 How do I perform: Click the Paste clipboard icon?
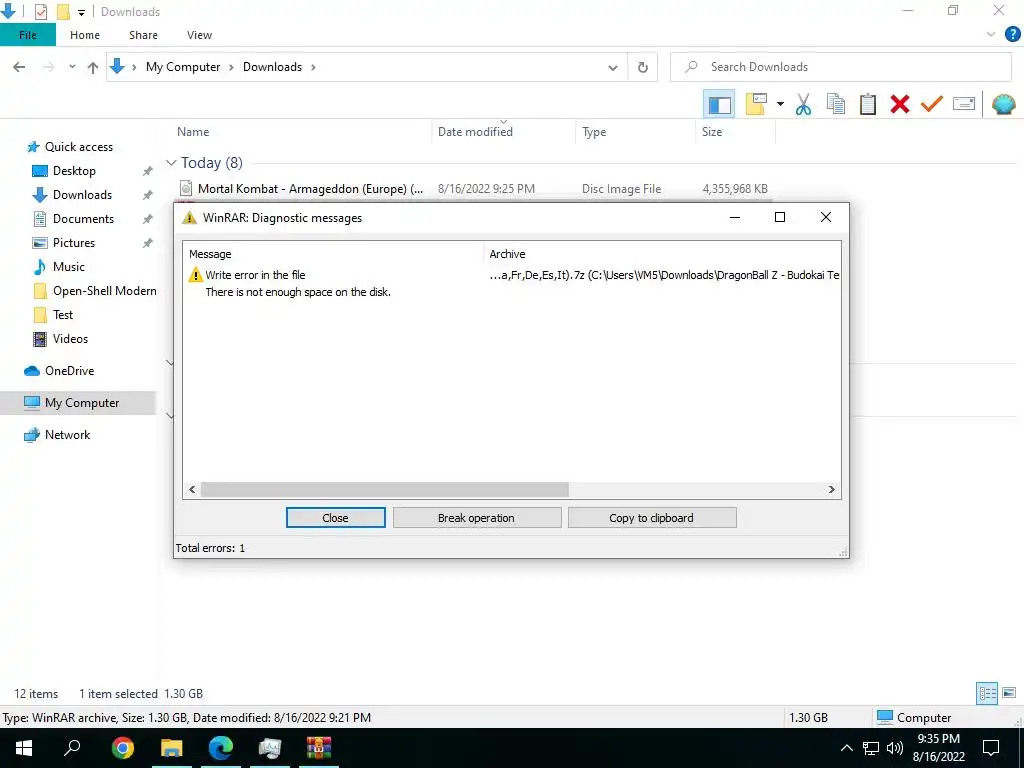click(x=868, y=104)
